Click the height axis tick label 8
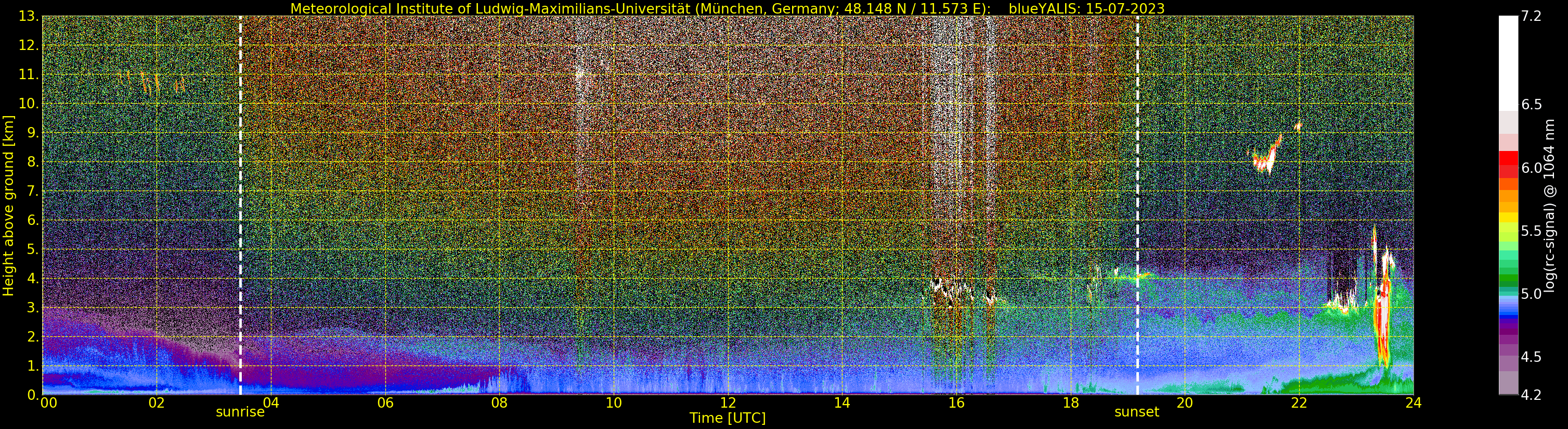Screen dimensions: 1568x429 [x=32, y=162]
